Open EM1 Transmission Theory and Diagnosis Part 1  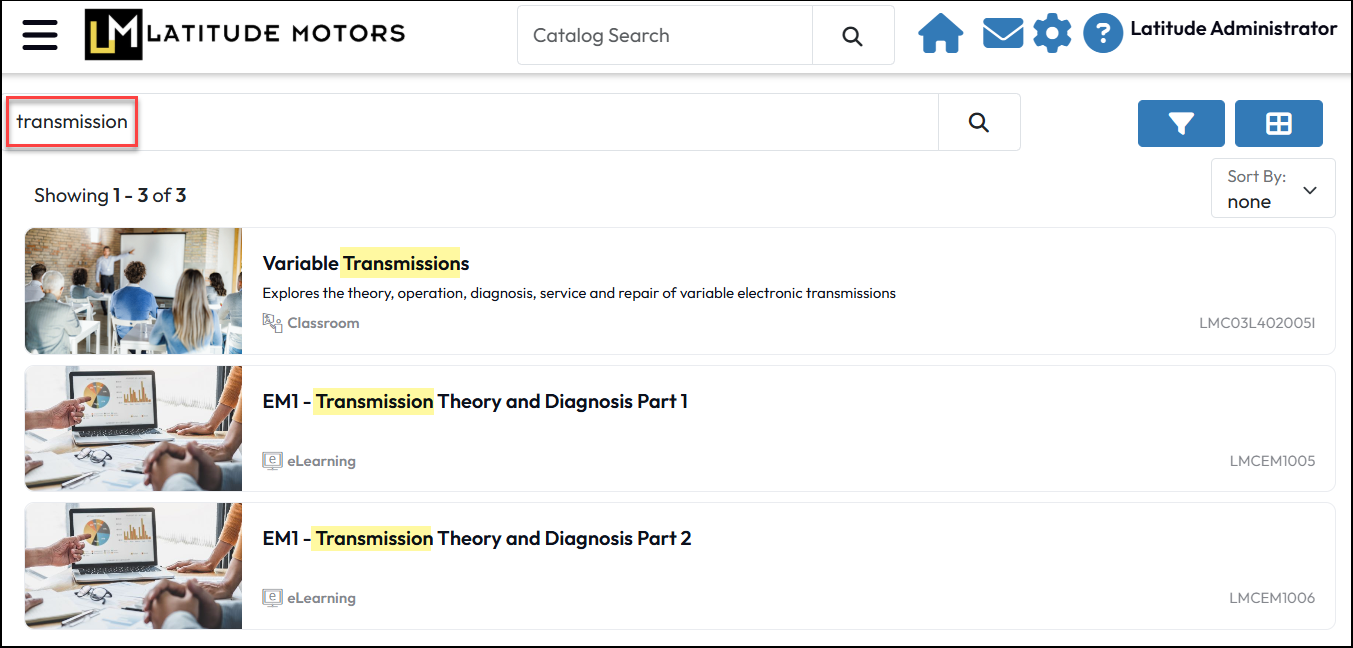[x=475, y=401]
